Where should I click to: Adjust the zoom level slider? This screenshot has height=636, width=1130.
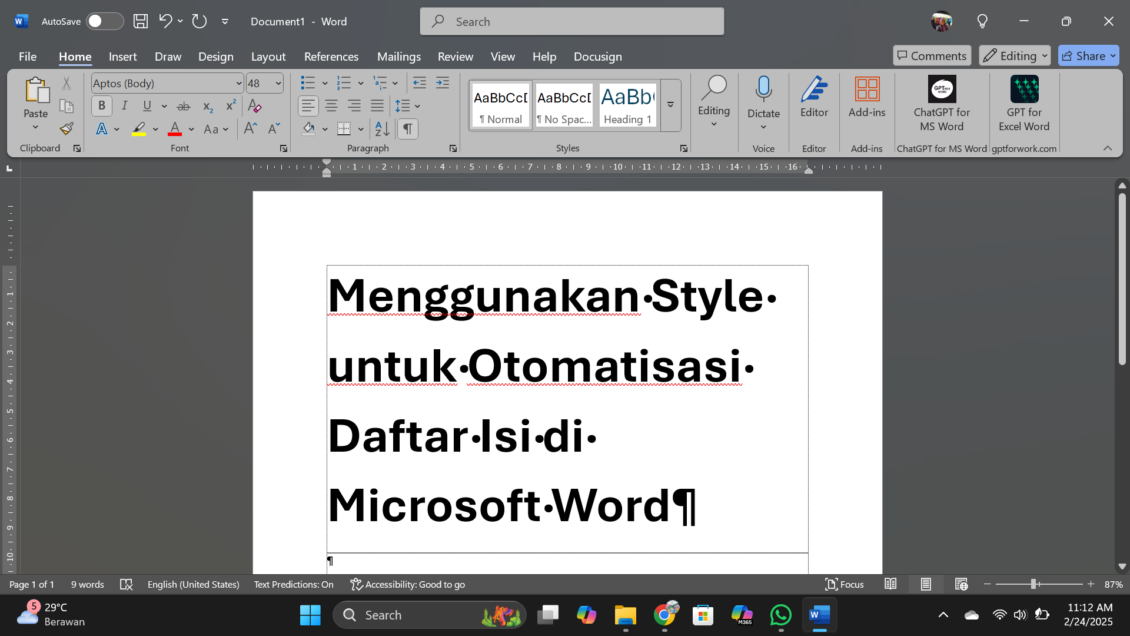1033,584
